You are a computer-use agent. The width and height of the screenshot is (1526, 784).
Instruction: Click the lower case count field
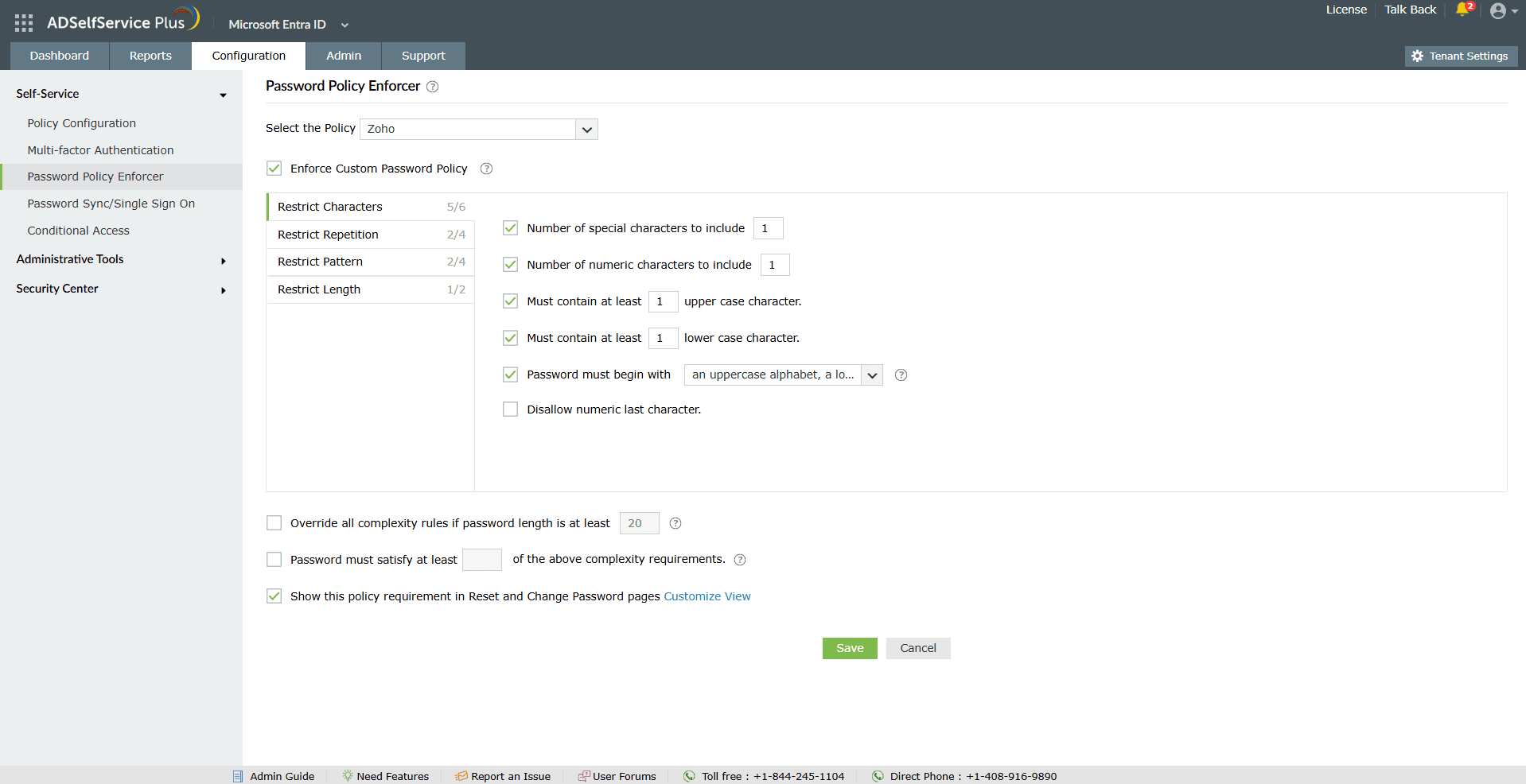click(x=664, y=338)
